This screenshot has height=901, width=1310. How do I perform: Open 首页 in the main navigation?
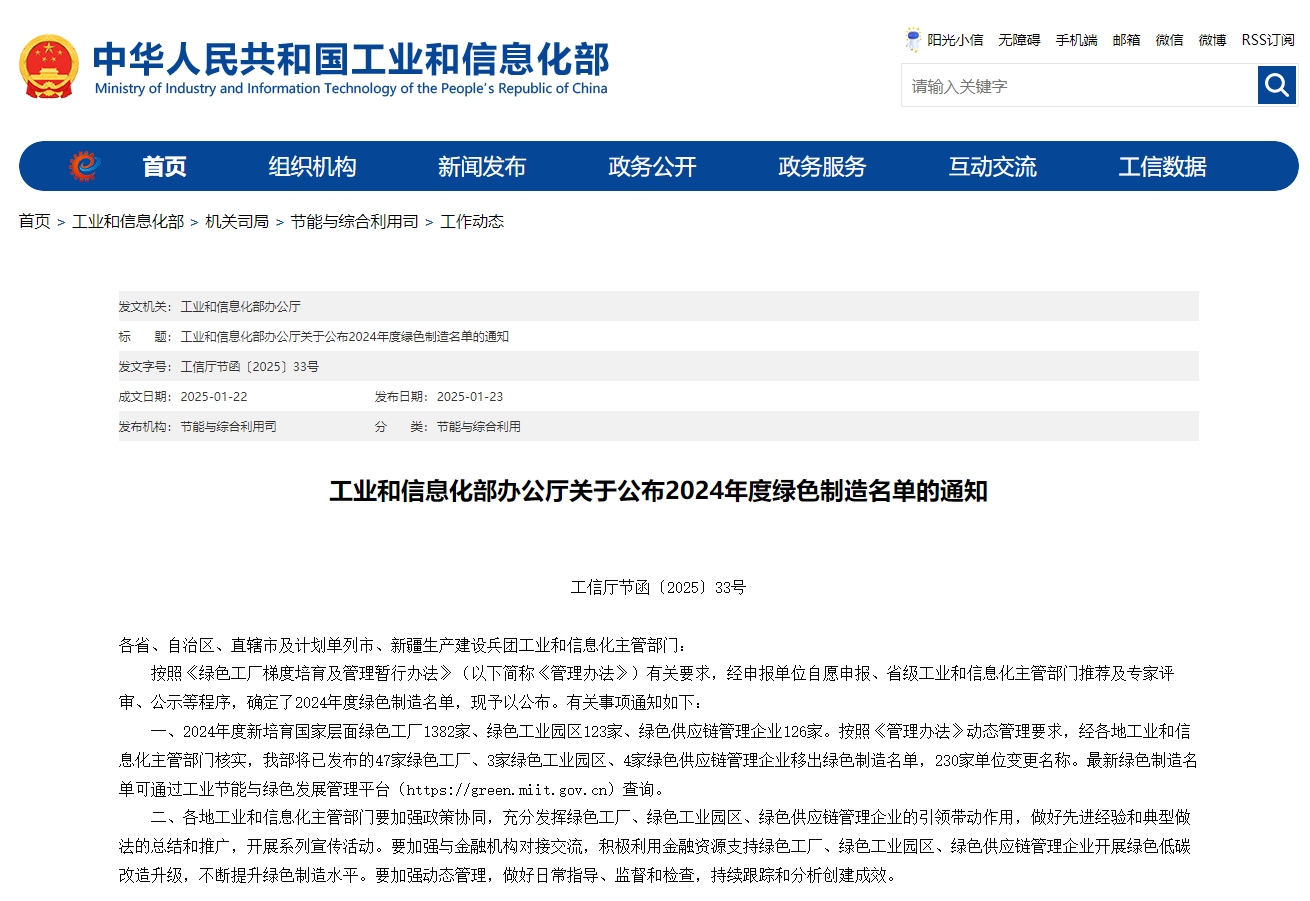click(164, 166)
